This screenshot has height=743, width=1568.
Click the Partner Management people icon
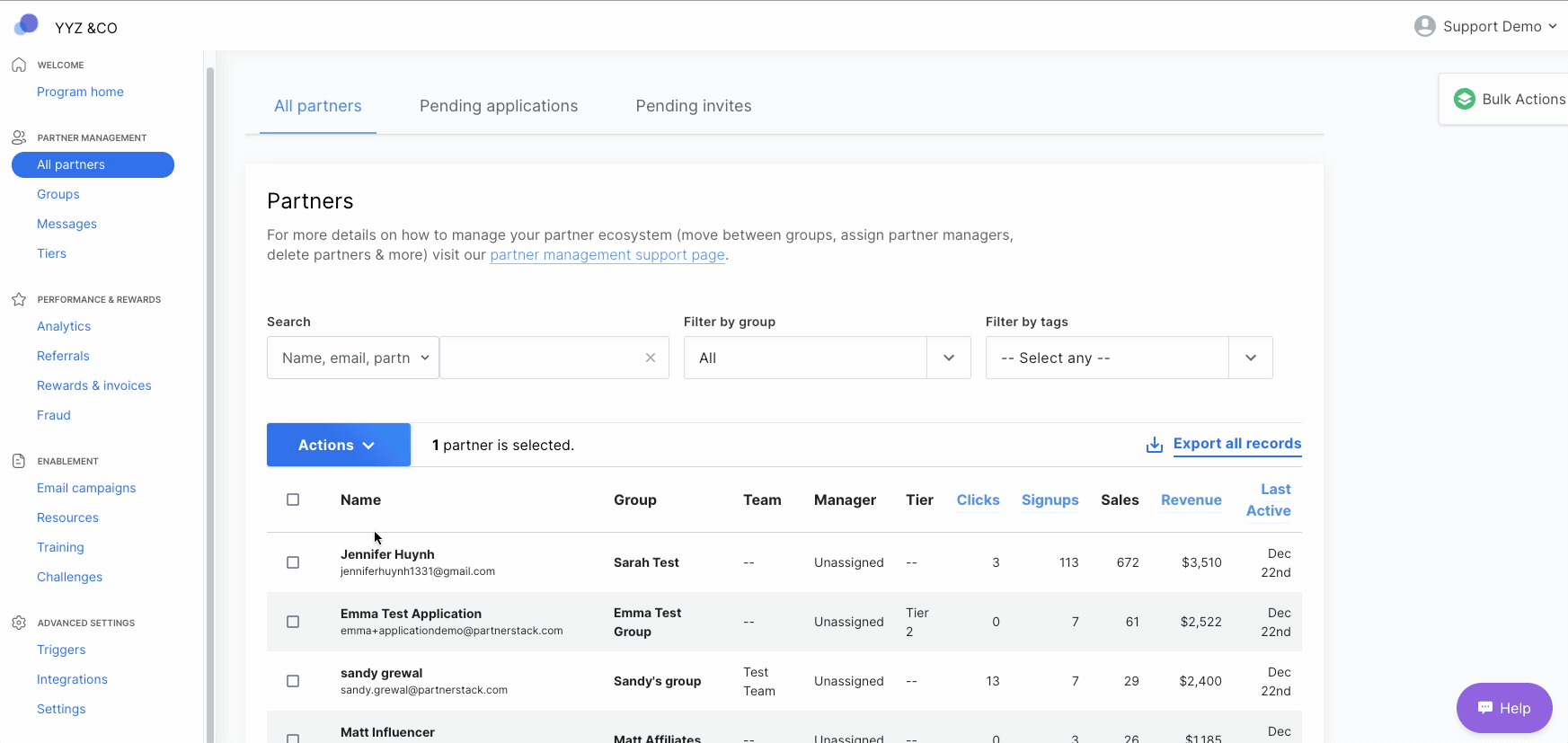[x=19, y=137]
